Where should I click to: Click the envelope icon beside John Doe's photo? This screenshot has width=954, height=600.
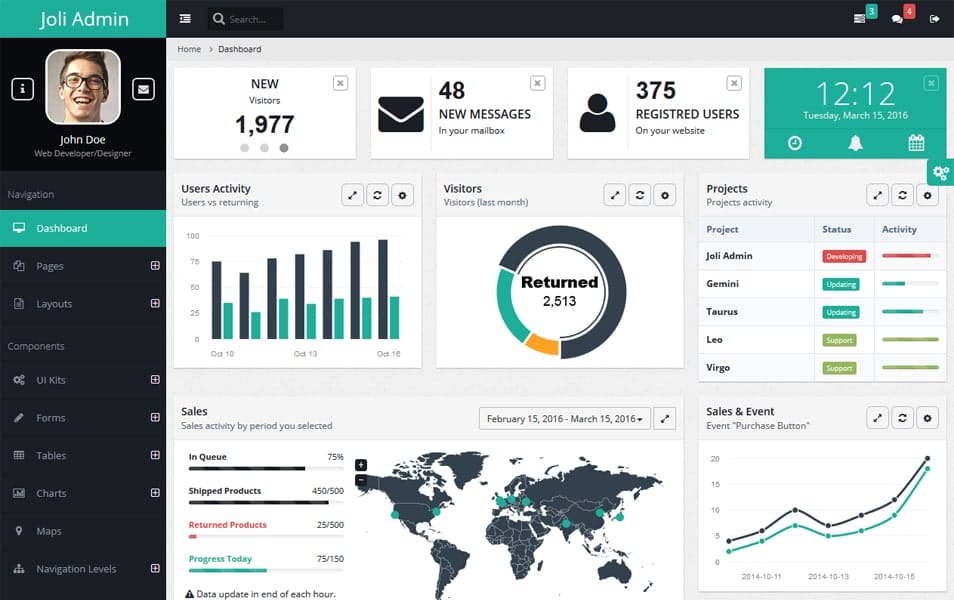(143, 88)
